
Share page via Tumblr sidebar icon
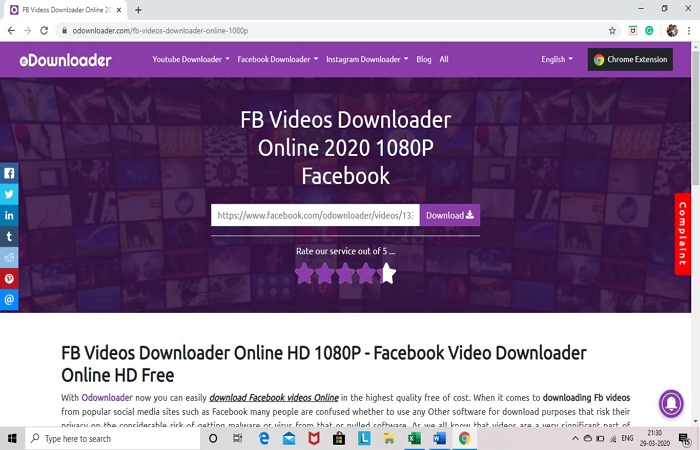[9, 236]
